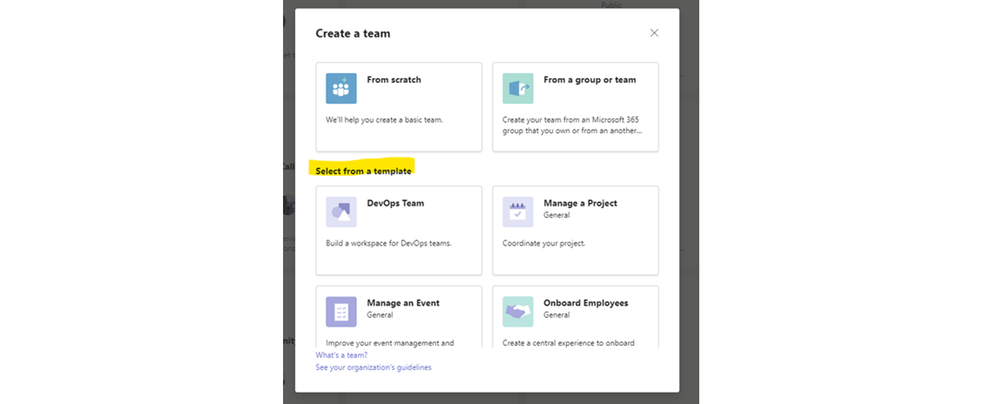
Task: Select the Onboard Employees template card
Action: pos(575,317)
